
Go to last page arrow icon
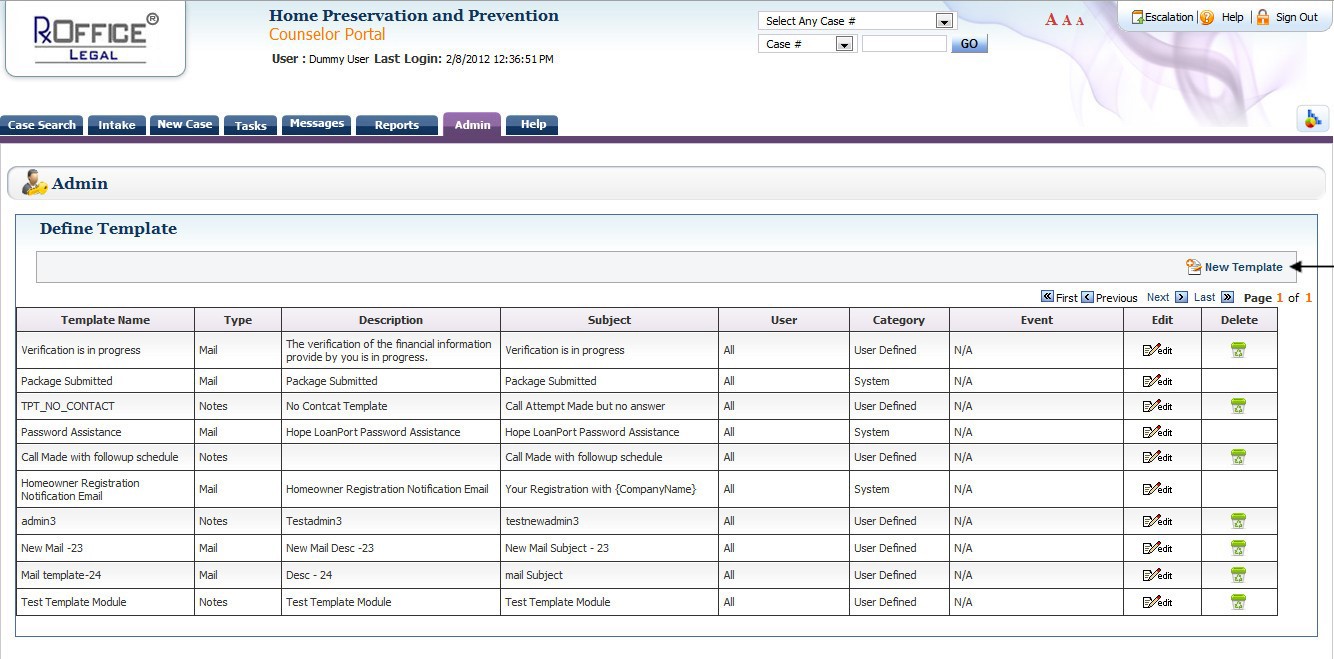tap(1227, 297)
